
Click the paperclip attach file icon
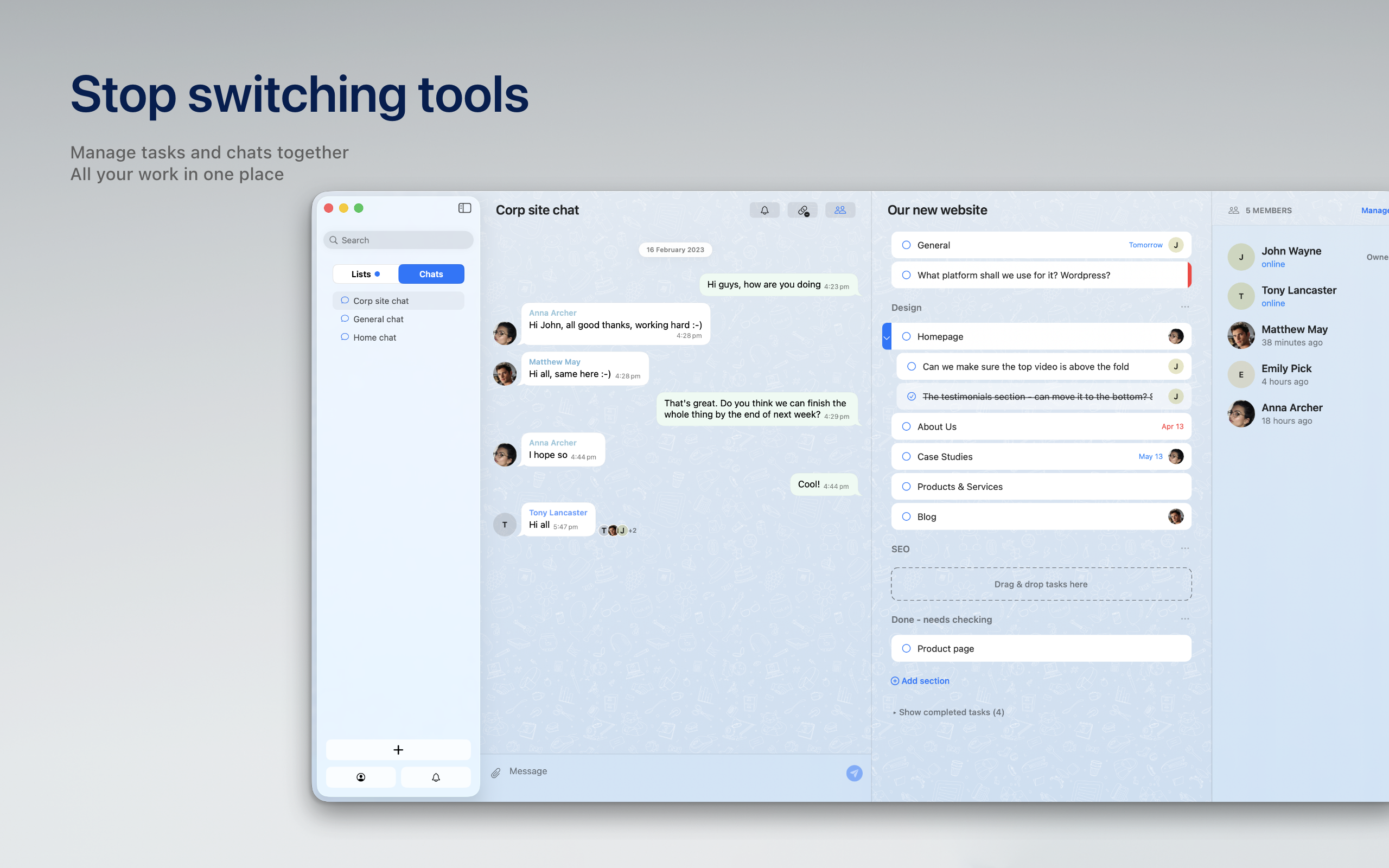pyautogui.click(x=496, y=773)
